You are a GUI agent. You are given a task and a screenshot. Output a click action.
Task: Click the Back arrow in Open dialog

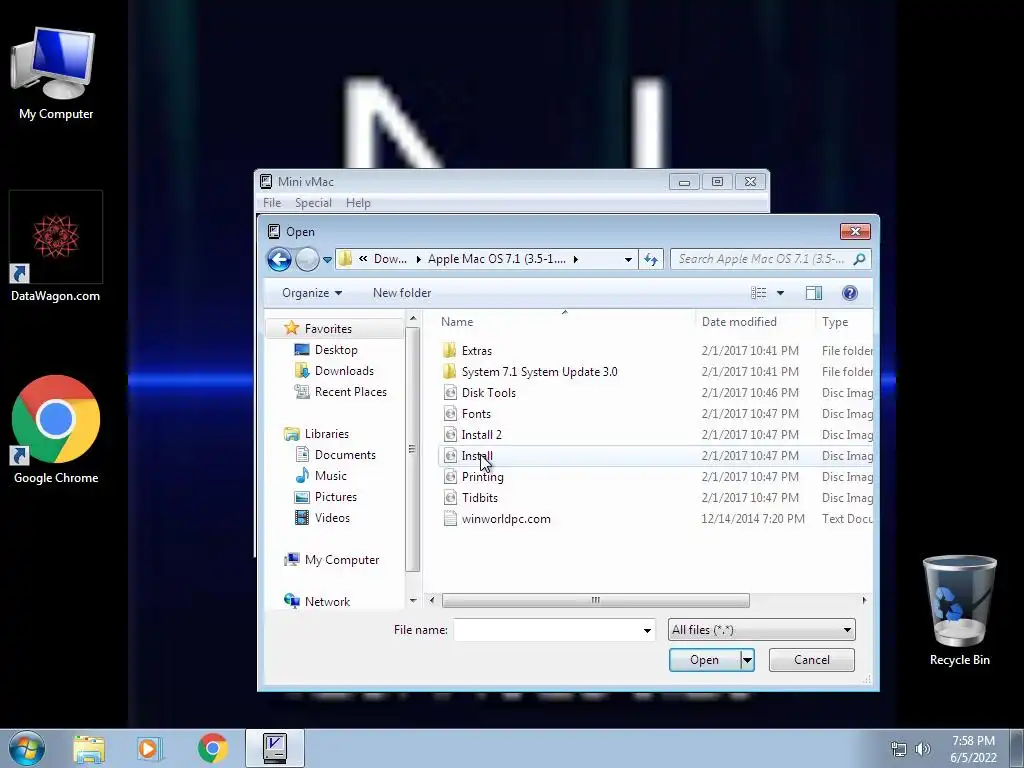(279, 259)
